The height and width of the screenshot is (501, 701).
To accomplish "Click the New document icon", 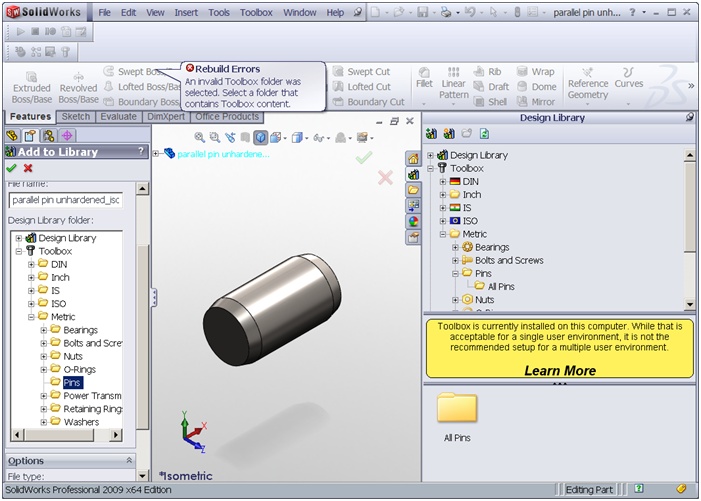I will coord(375,13).
